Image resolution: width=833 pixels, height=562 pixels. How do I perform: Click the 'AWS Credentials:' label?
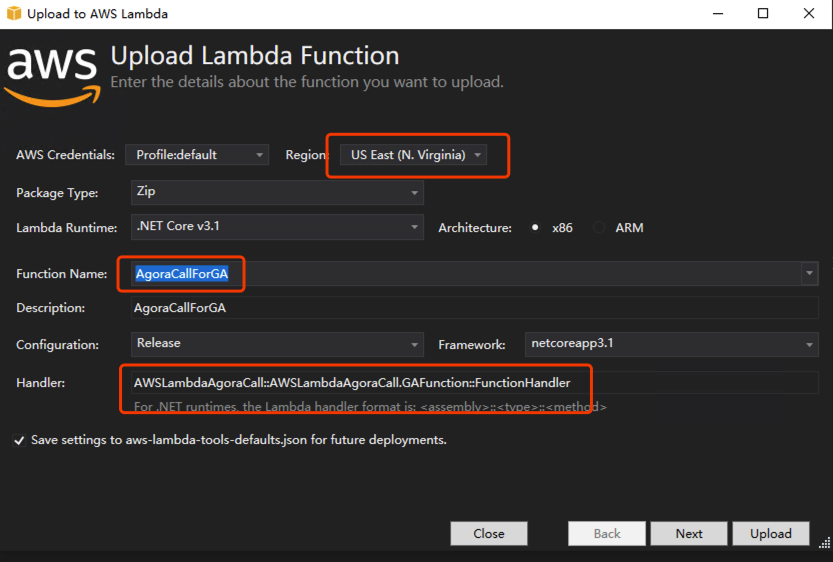65,155
